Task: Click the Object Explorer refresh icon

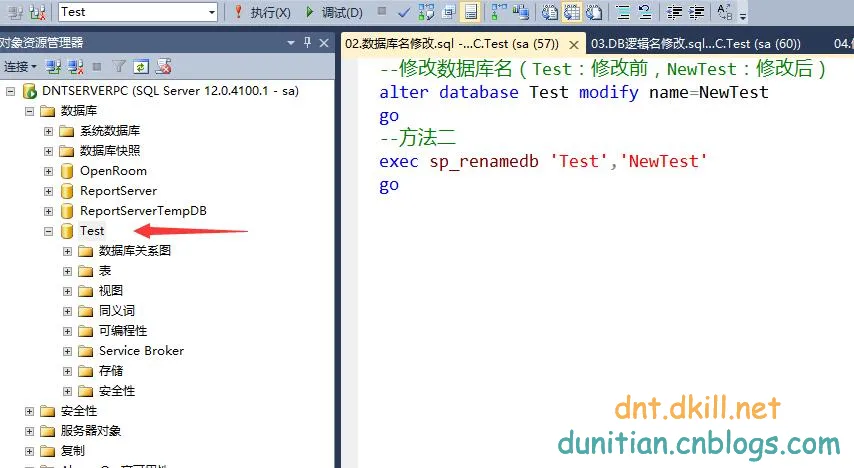Action: [141, 67]
